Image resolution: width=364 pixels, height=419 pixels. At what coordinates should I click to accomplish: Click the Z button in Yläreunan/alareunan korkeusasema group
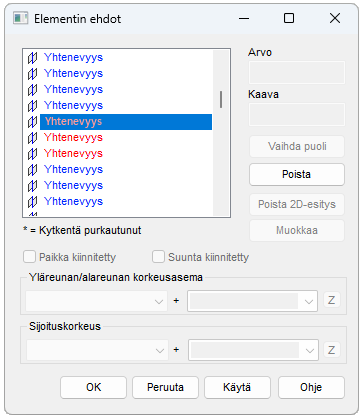332,300
